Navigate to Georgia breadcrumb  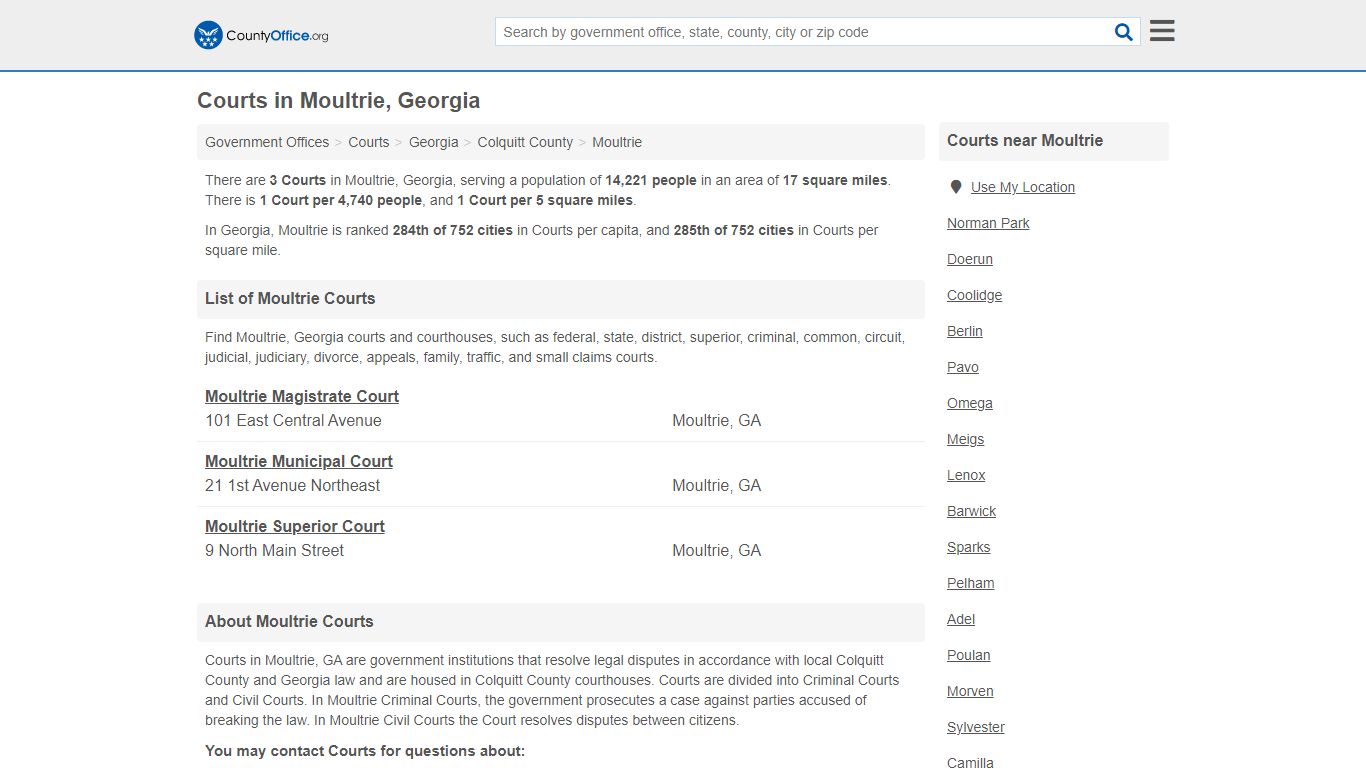tap(433, 142)
